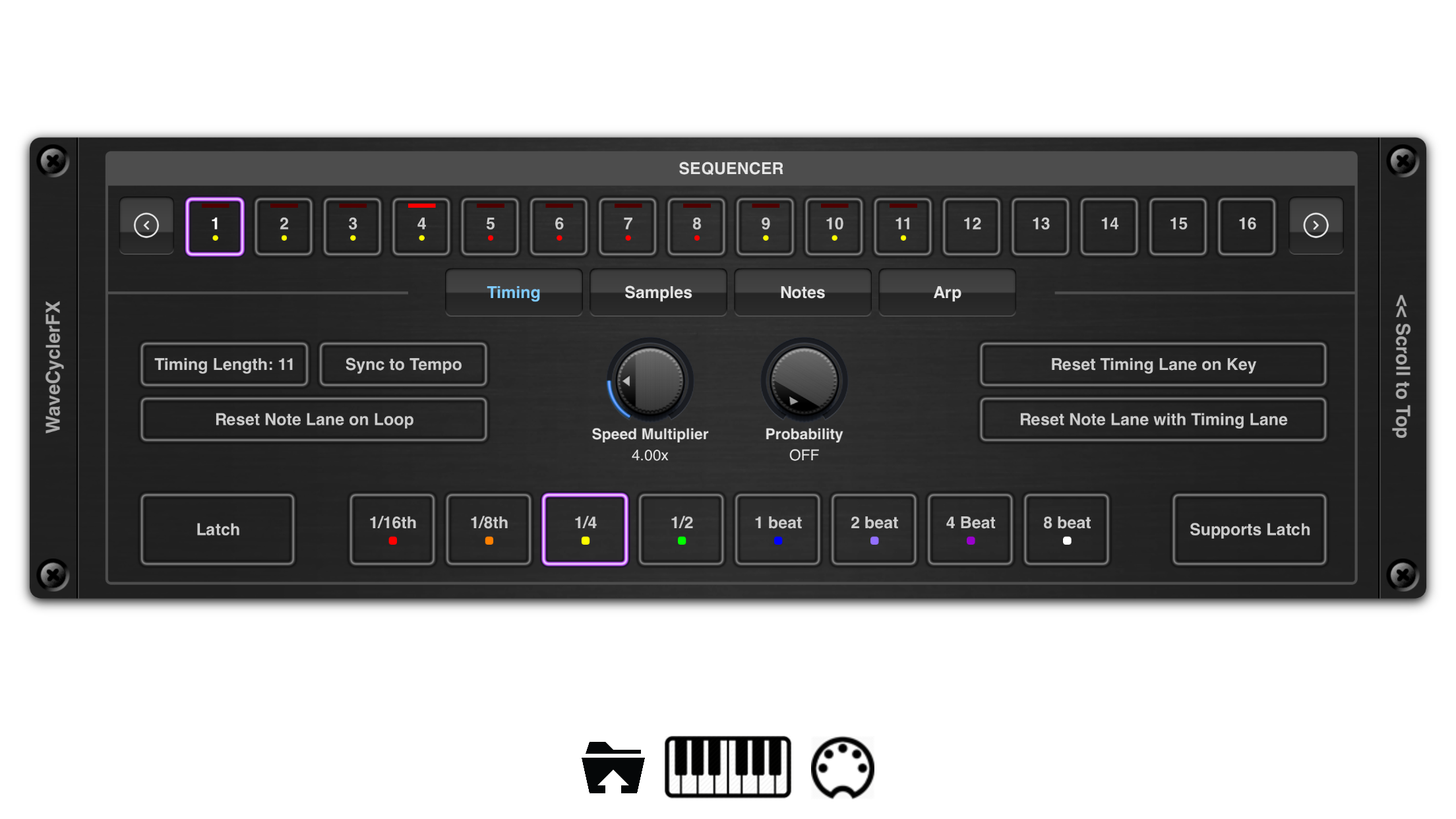Click the bottom-right panel screw icon

pyautogui.click(x=1402, y=574)
